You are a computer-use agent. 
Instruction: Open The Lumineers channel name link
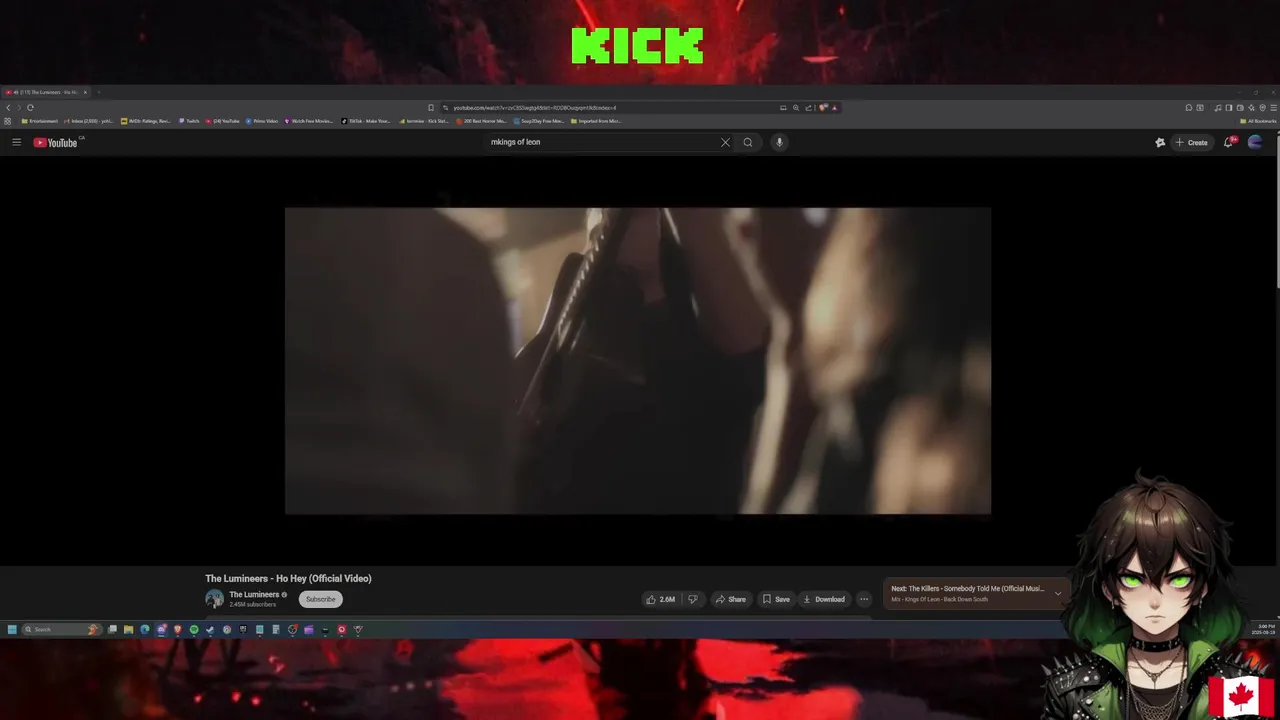coord(254,594)
